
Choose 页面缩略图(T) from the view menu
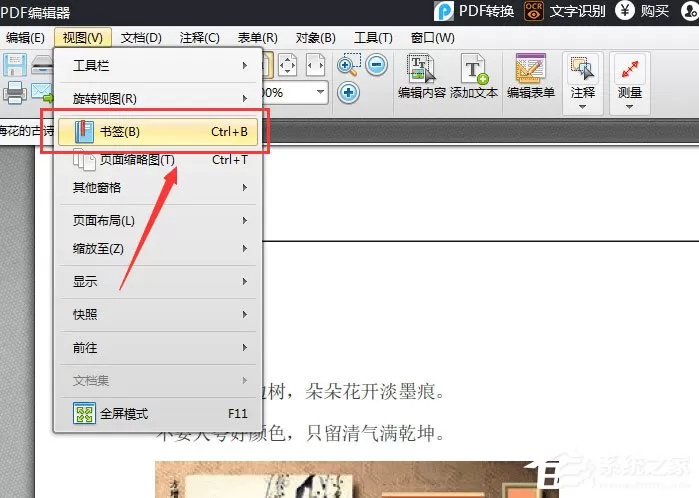[158, 160]
